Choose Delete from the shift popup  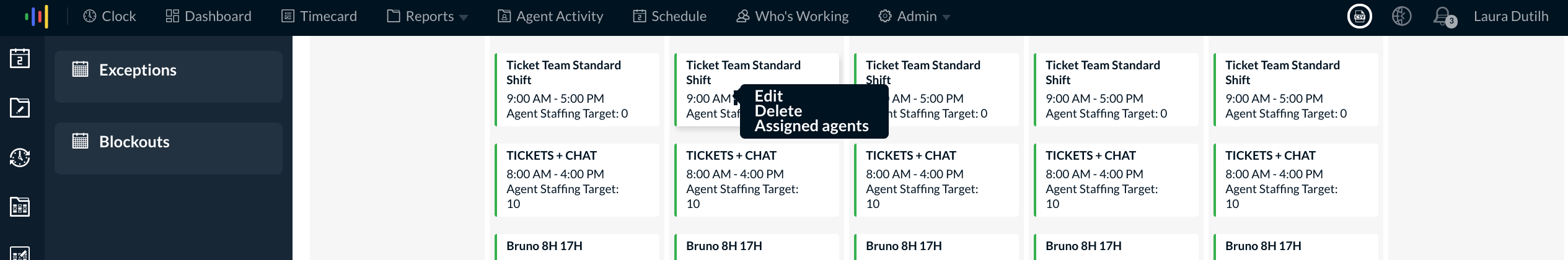coord(778,111)
